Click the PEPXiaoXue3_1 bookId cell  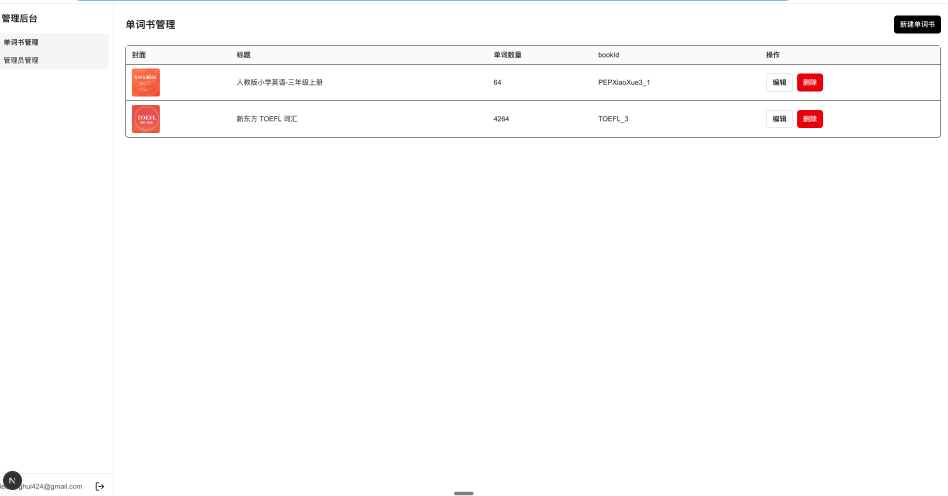pos(624,82)
